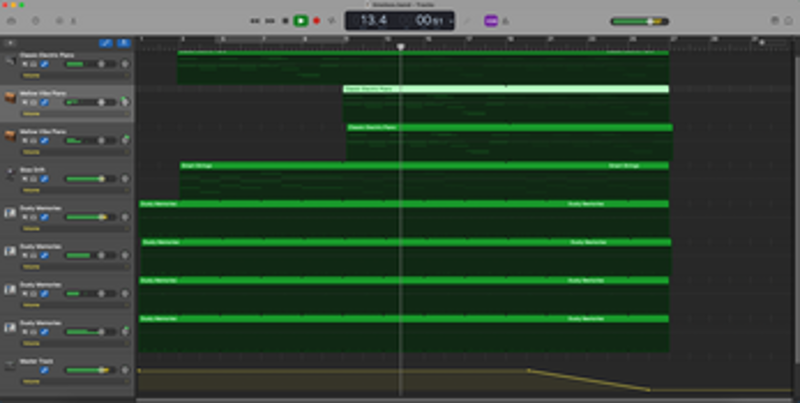Open the Loop Browser
The image size is (800, 403).
(x=788, y=21)
